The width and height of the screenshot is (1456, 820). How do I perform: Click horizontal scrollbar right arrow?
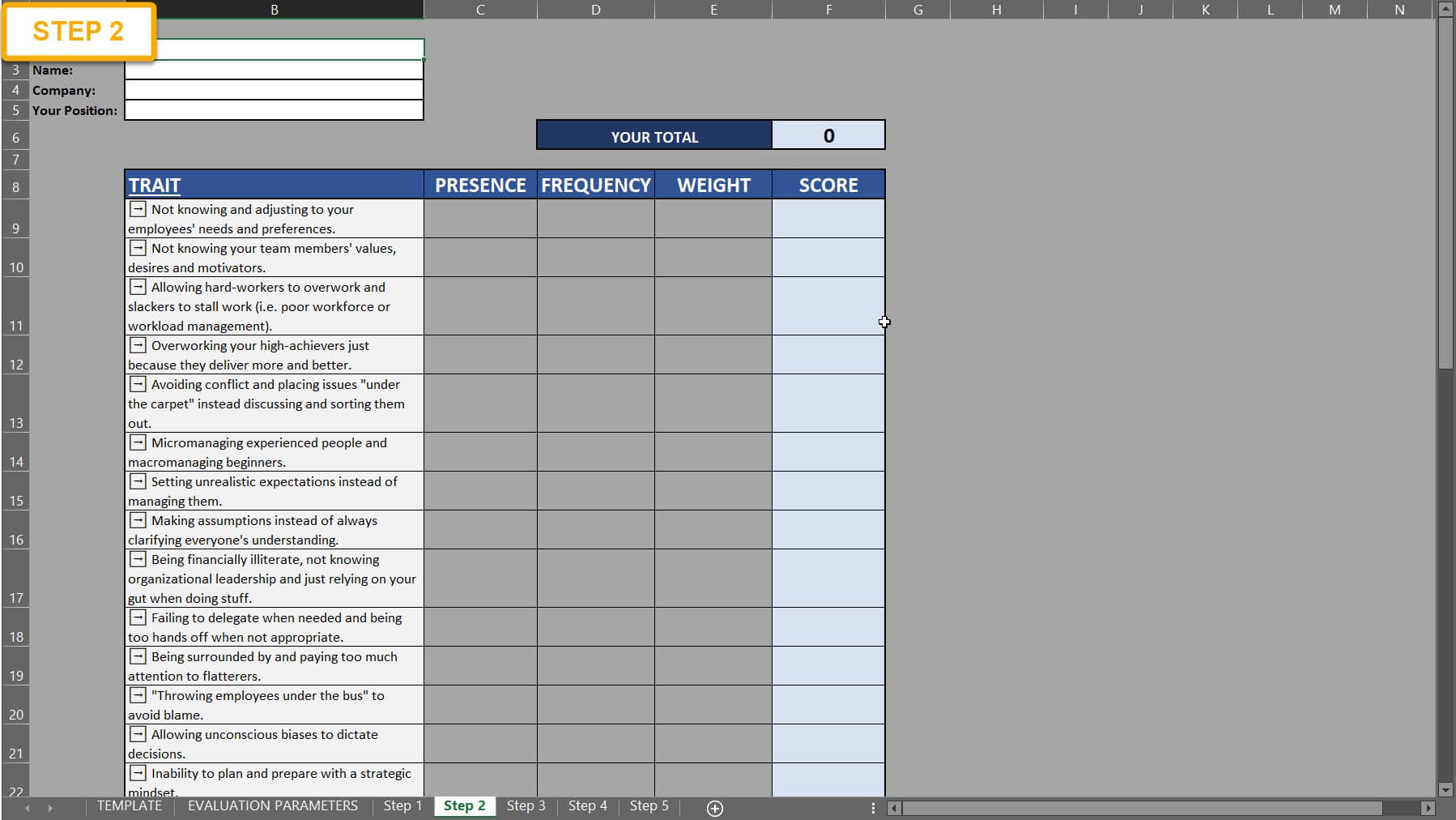click(1428, 808)
